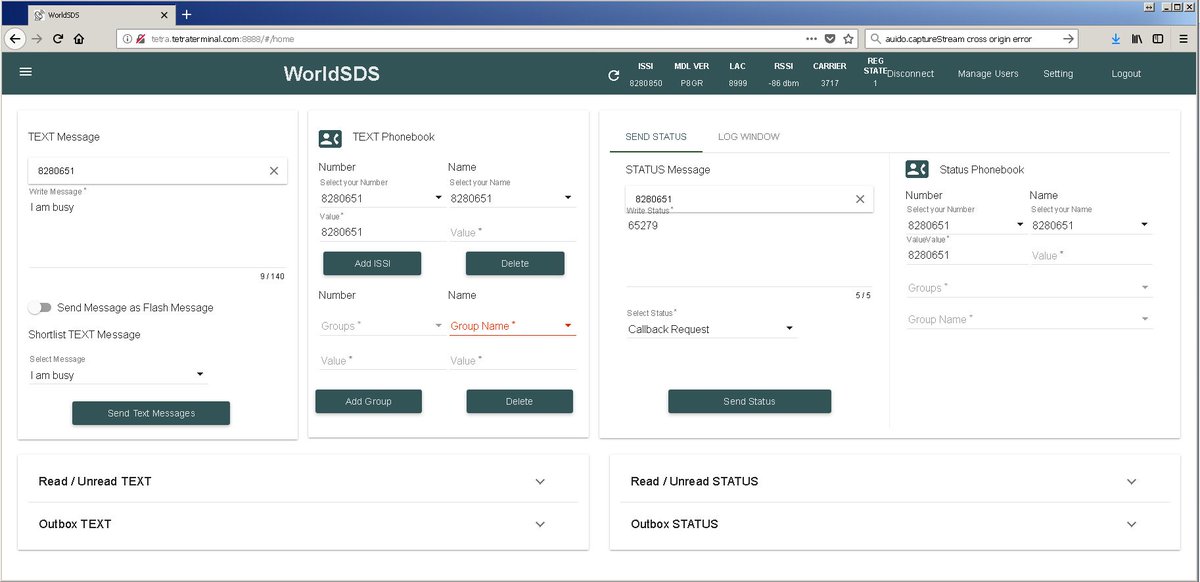
Task: Open the browser downloads arrow icon
Action: (x=1116, y=38)
